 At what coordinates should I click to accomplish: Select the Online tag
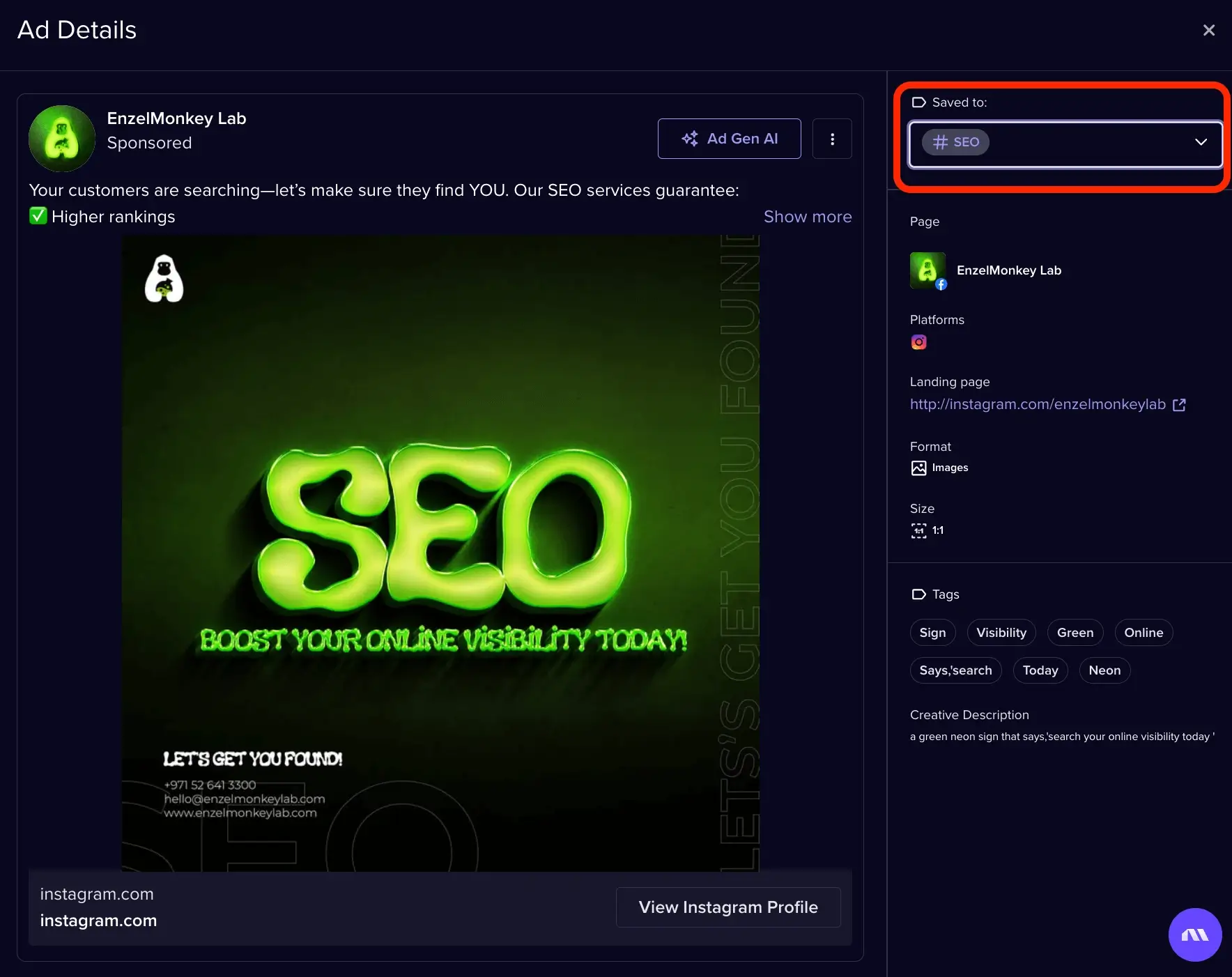point(1144,633)
